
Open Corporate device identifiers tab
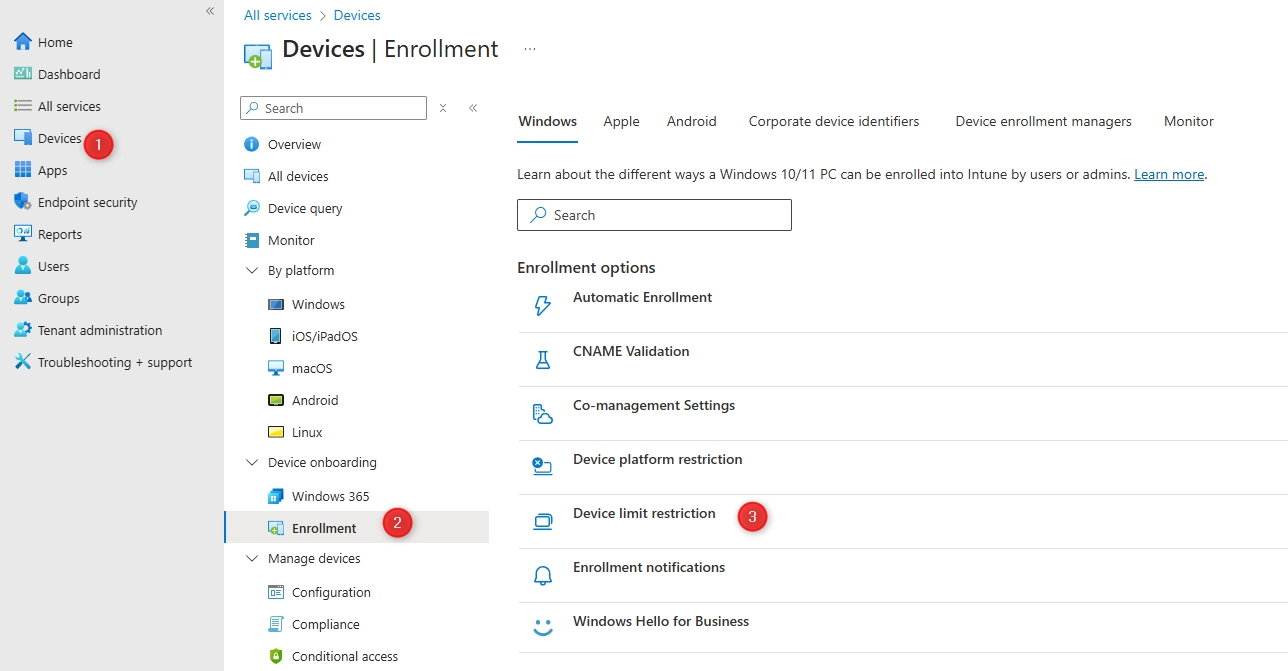[x=834, y=121]
